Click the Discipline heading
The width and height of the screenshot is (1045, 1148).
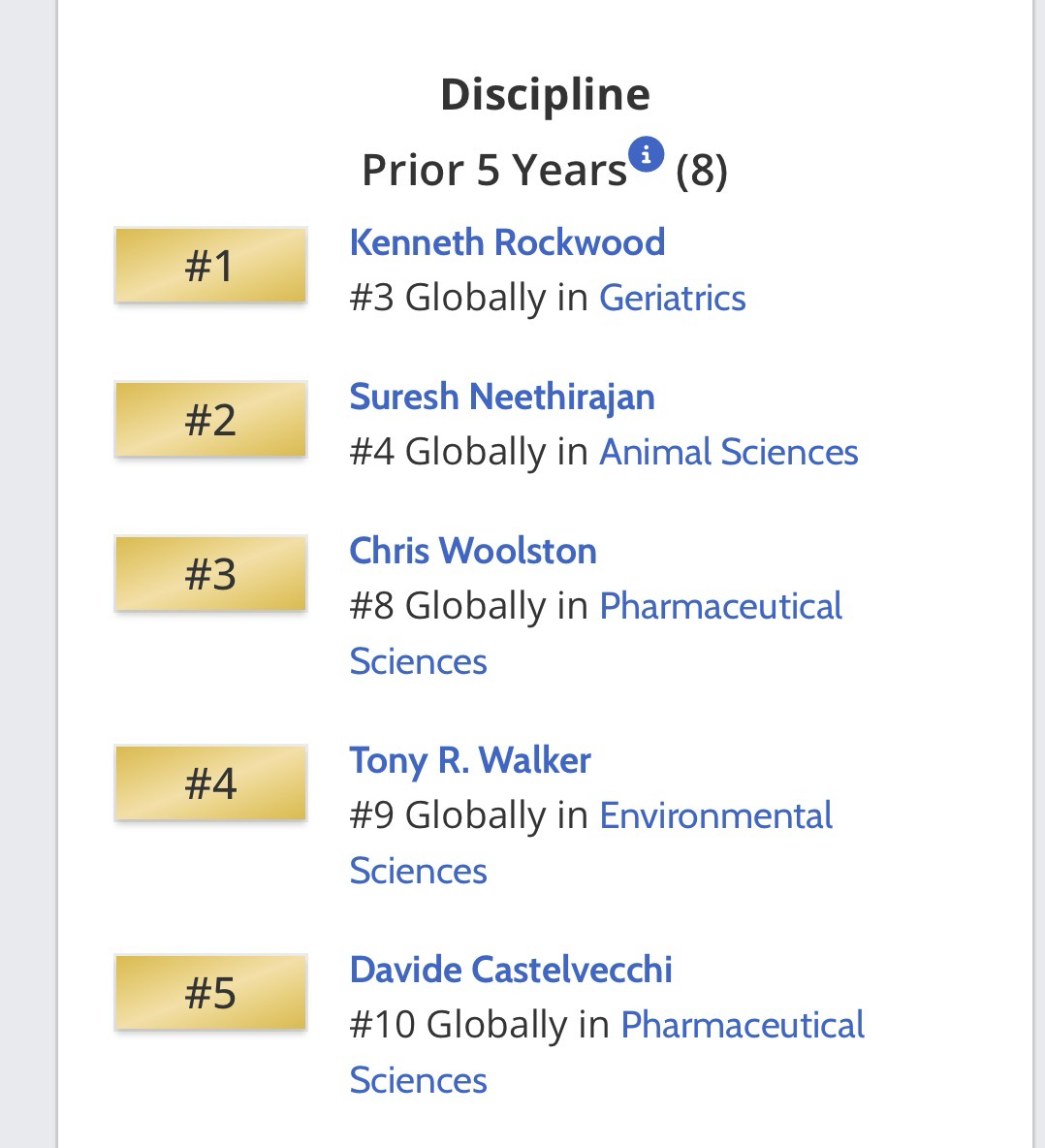545,94
